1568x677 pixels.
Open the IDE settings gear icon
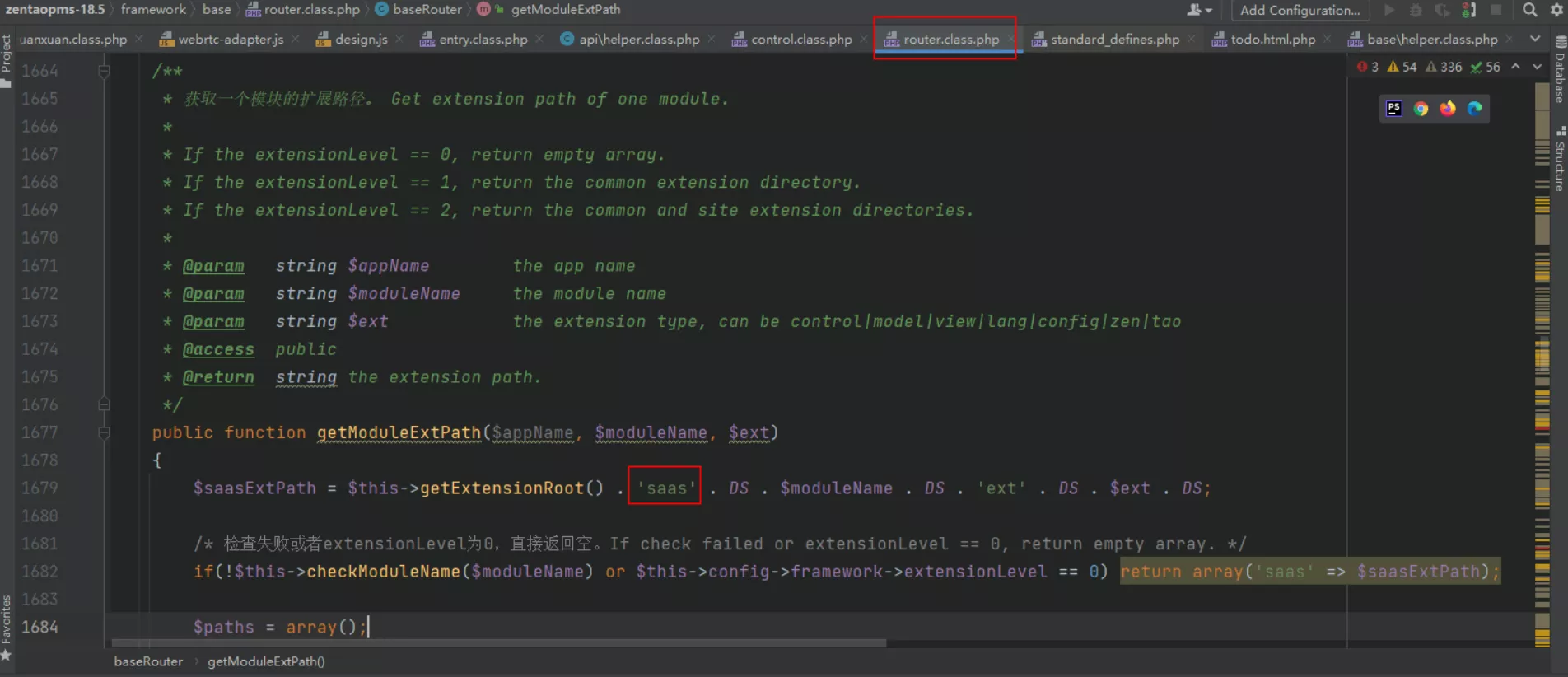pyautogui.click(x=1556, y=10)
